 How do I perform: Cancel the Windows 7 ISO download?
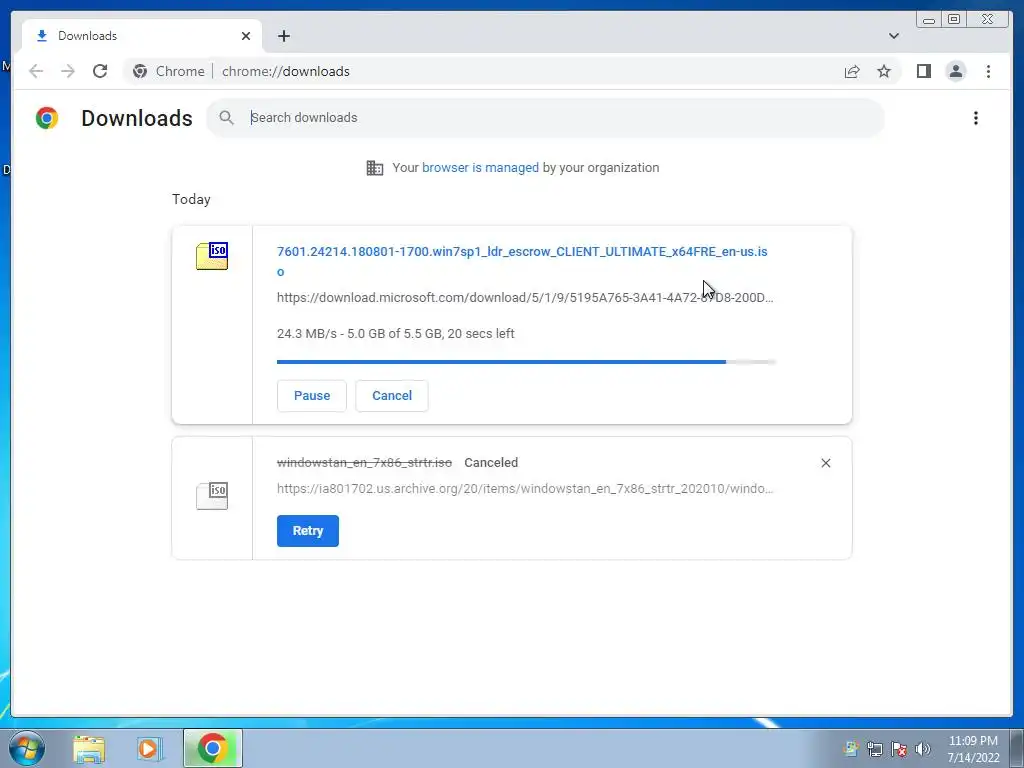click(x=392, y=396)
